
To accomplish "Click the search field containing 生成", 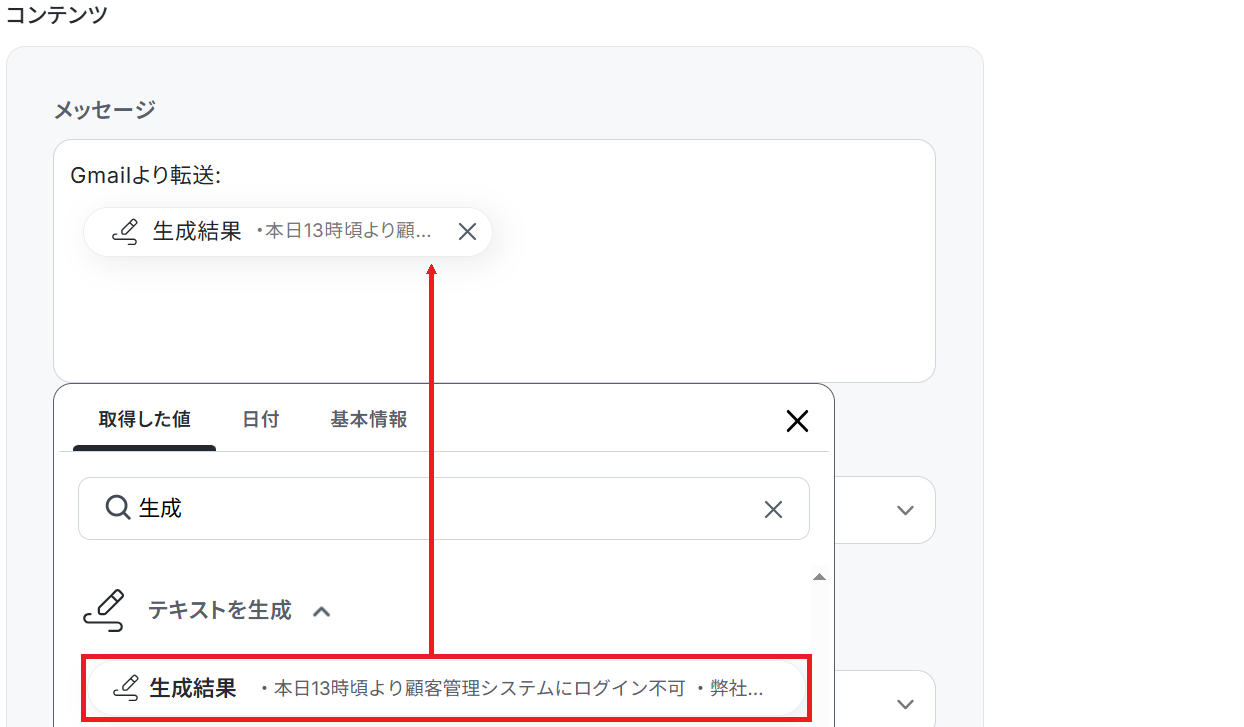I will click(444, 509).
